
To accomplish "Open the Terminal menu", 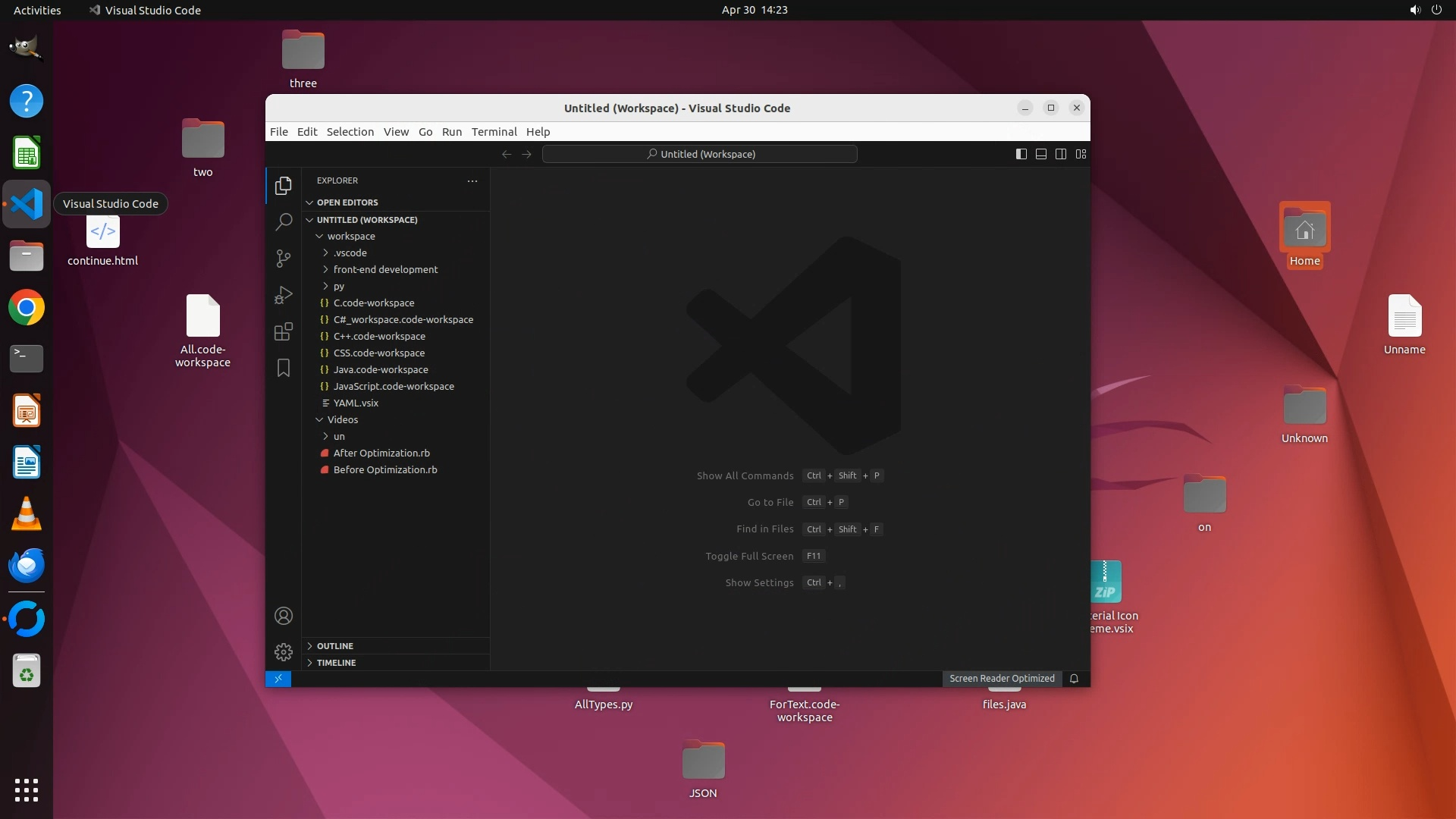I will coord(494,131).
